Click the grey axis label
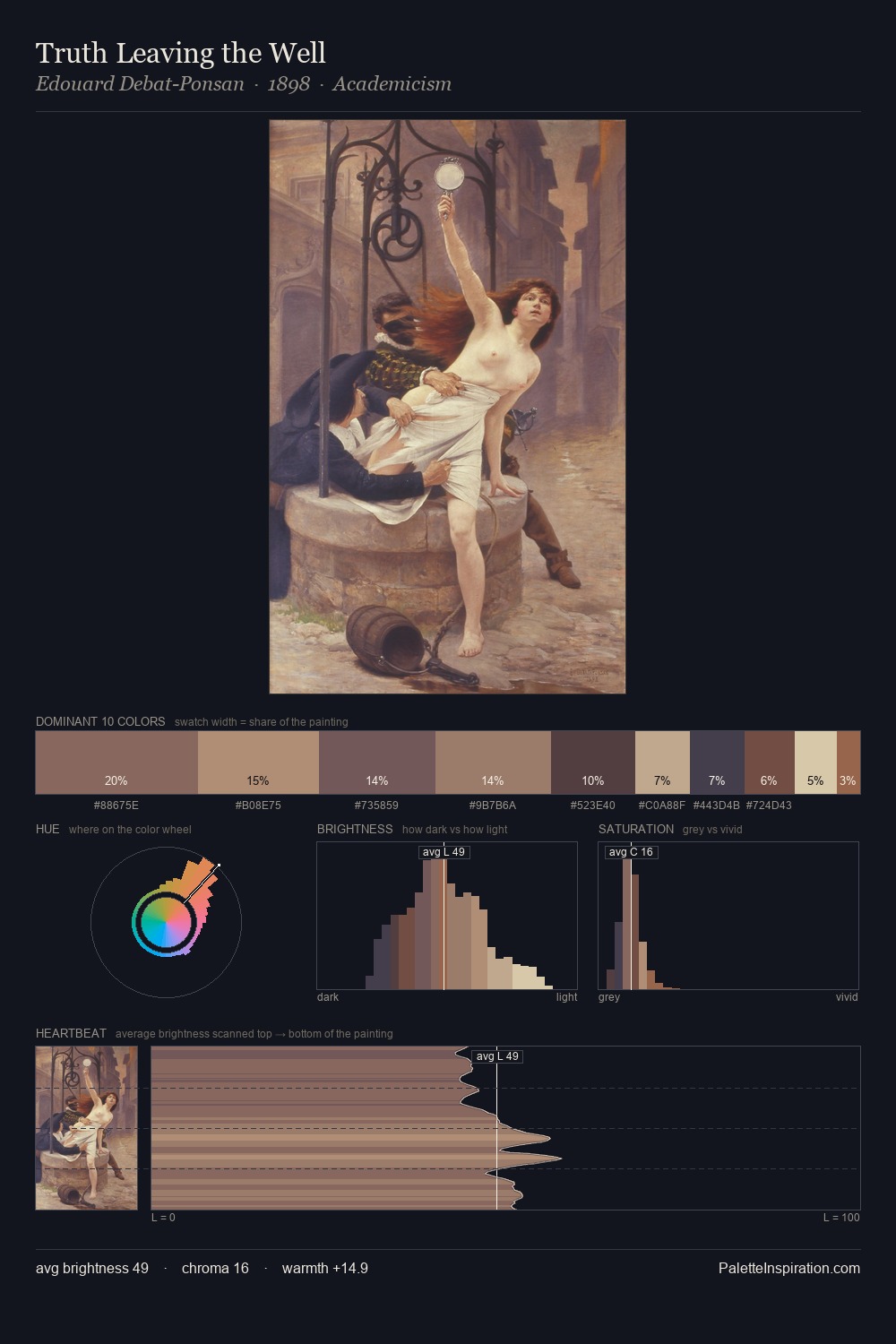Viewport: 896px width, 1344px height. [x=609, y=997]
